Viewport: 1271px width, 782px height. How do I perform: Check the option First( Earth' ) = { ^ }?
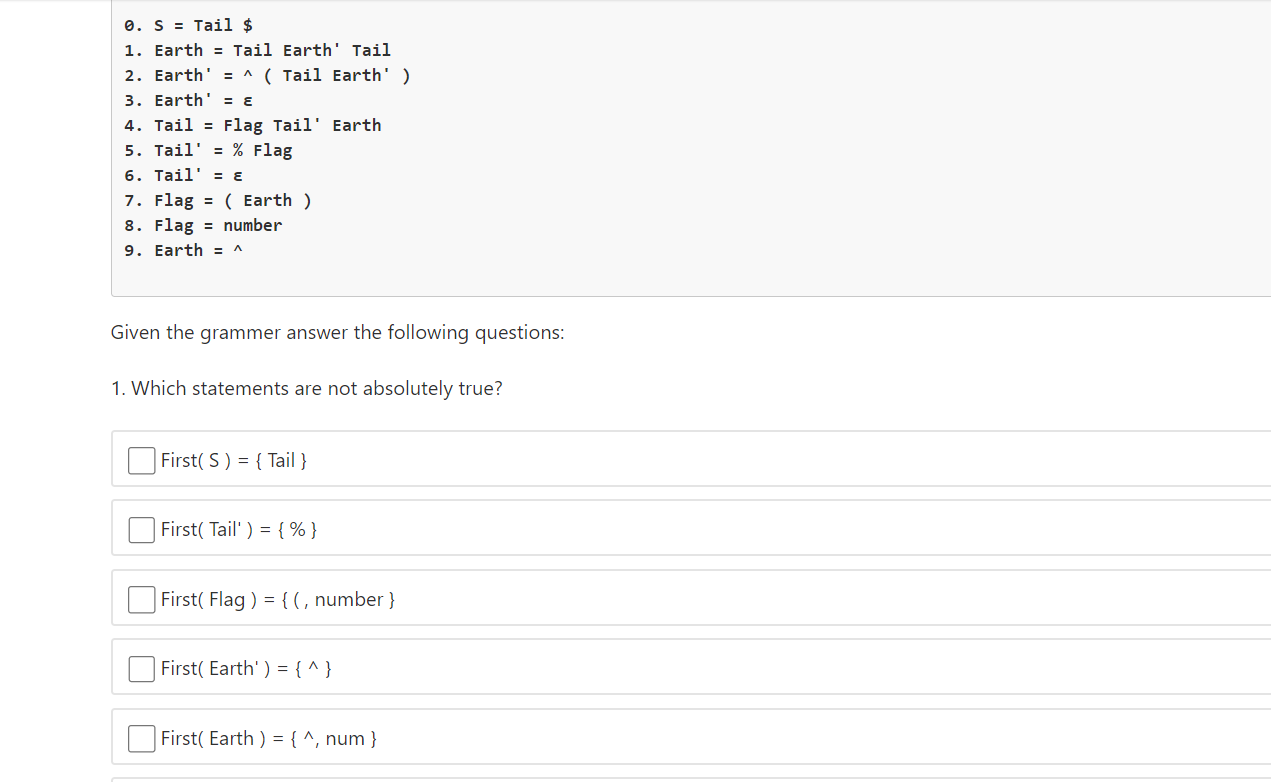141,668
